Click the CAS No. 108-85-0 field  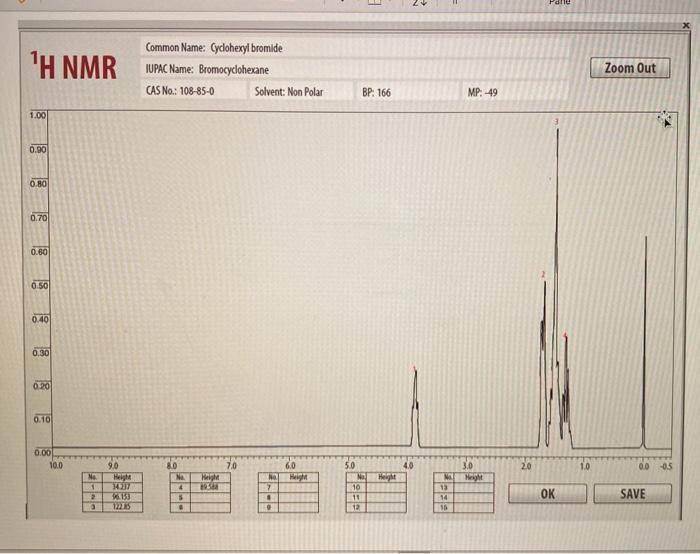[x=193, y=91]
